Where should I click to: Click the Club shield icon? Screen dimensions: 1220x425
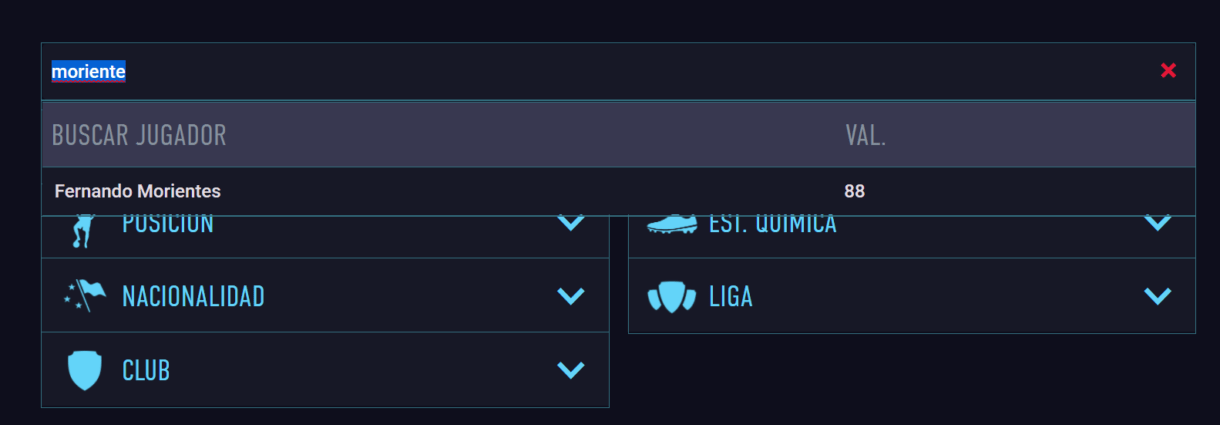[84, 370]
